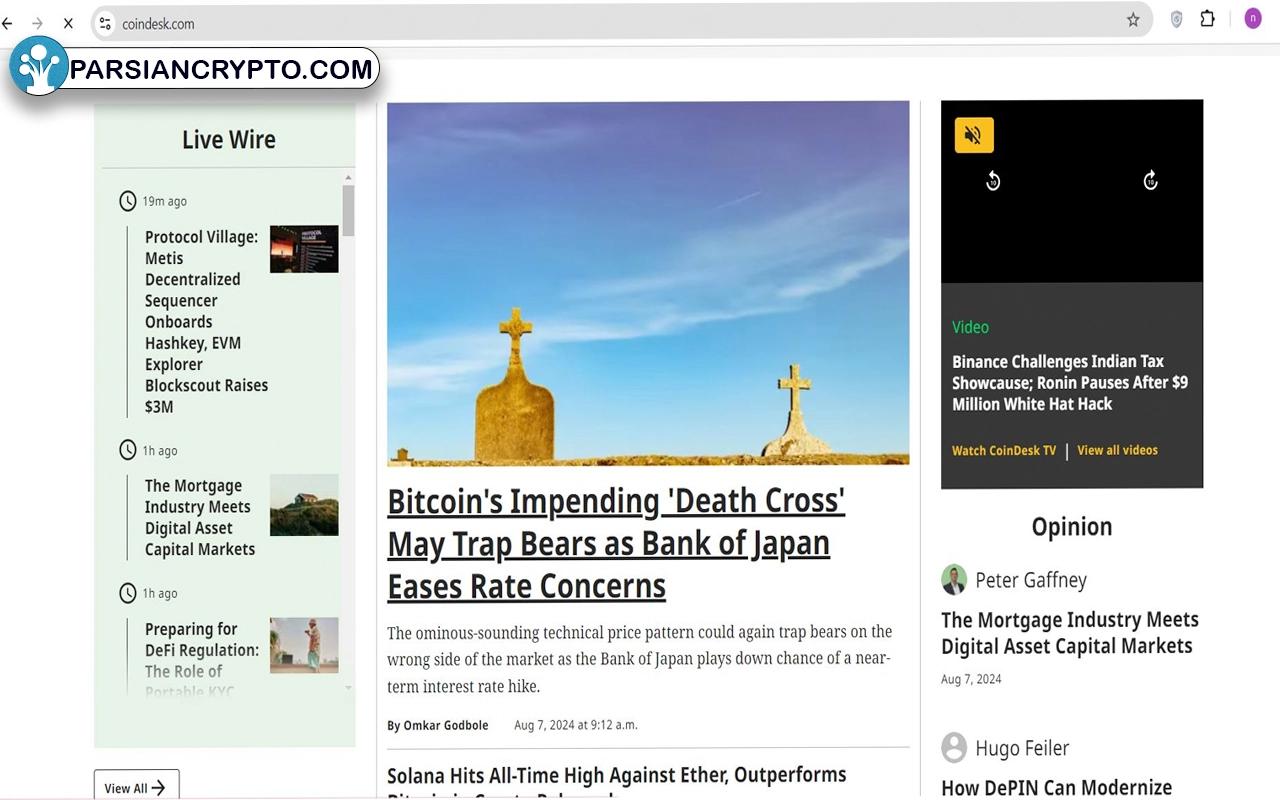Click the Live Wire scrollbar thumb
This screenshot has width=1280, height=800.
tap(348, 210)
